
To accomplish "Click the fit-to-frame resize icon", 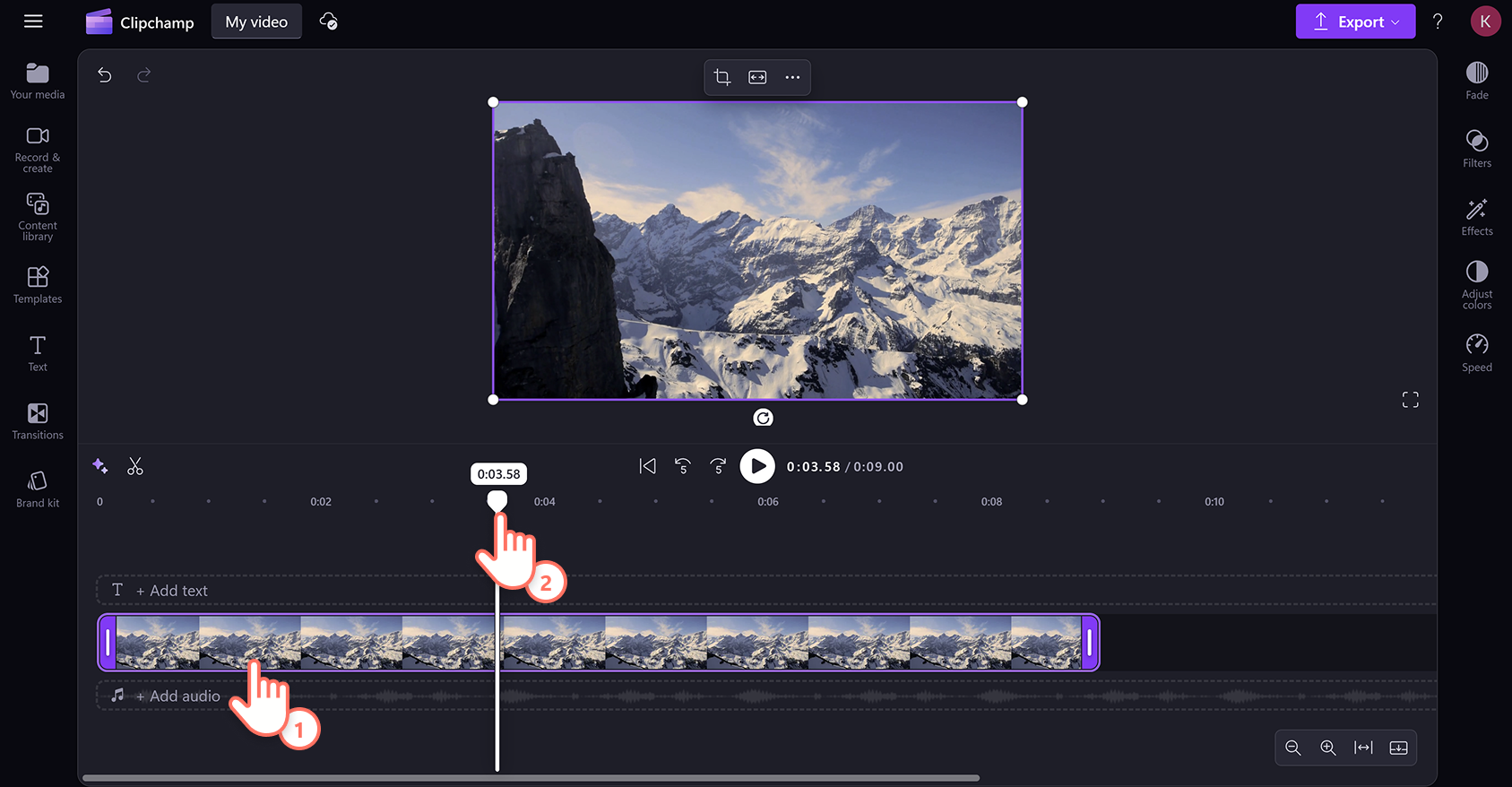I will click(x=757, y=77).
